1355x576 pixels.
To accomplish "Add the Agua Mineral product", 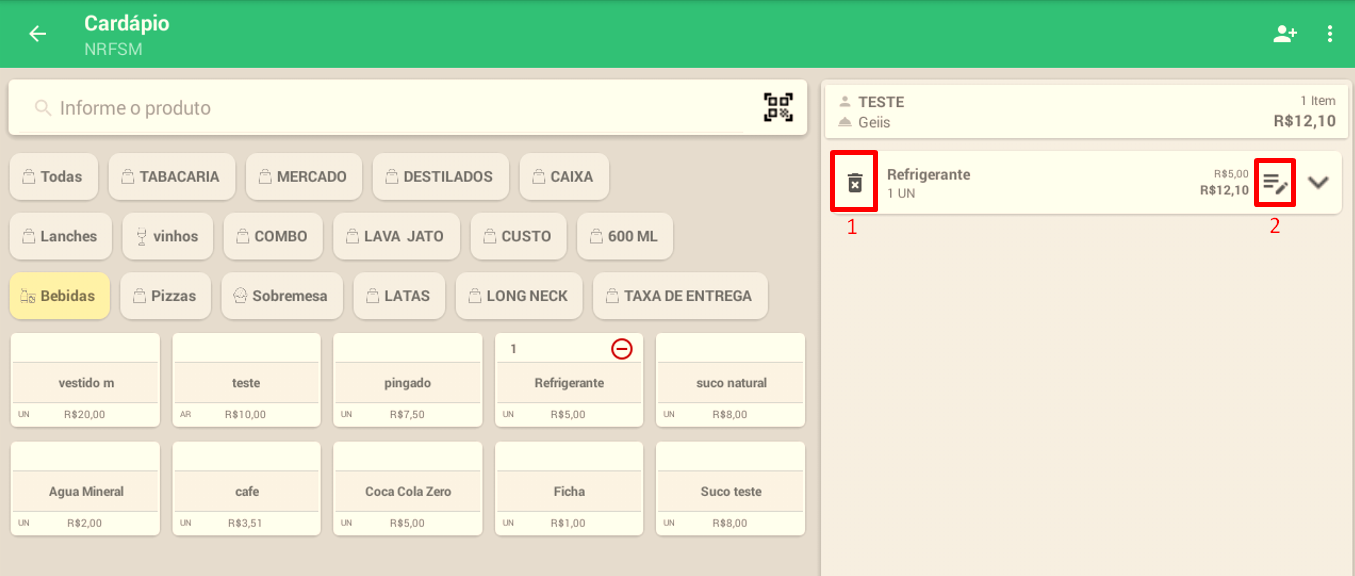I will 85,489.
